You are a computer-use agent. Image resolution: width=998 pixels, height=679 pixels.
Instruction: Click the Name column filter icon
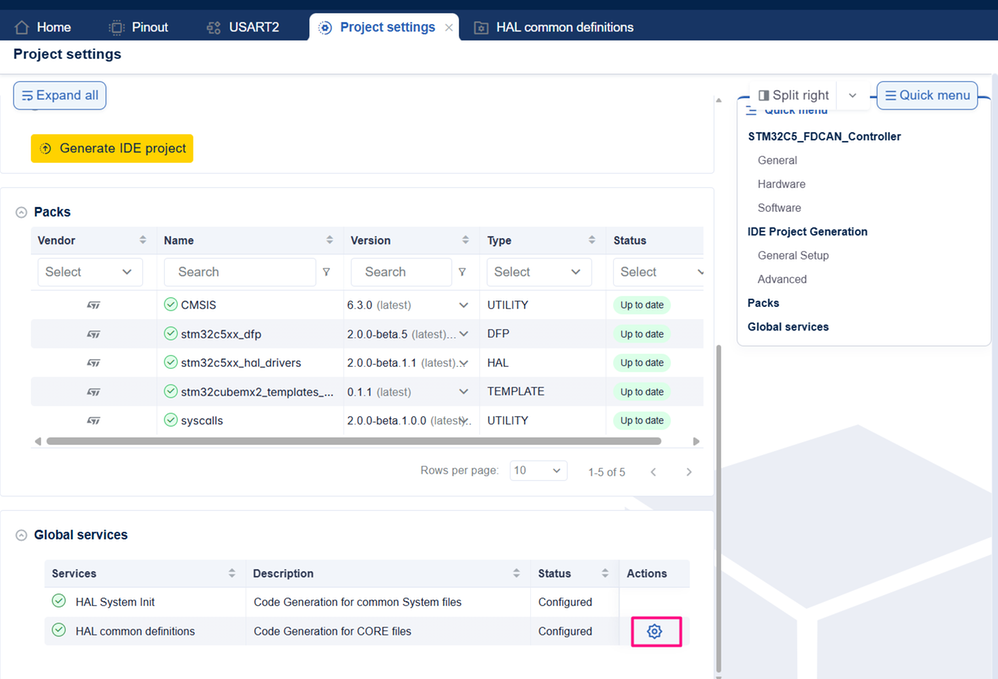coord(327,272)
